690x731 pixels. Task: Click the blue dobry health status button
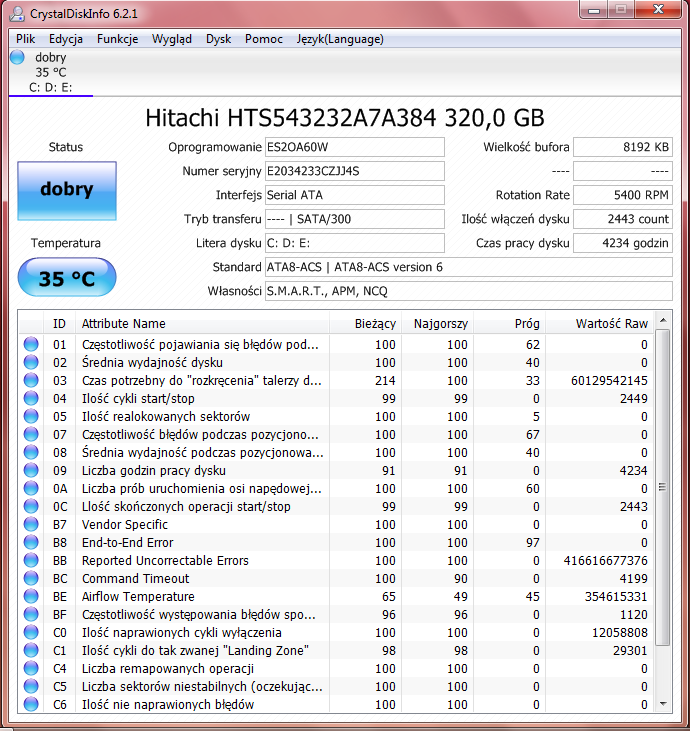click(x=67, y=191)
